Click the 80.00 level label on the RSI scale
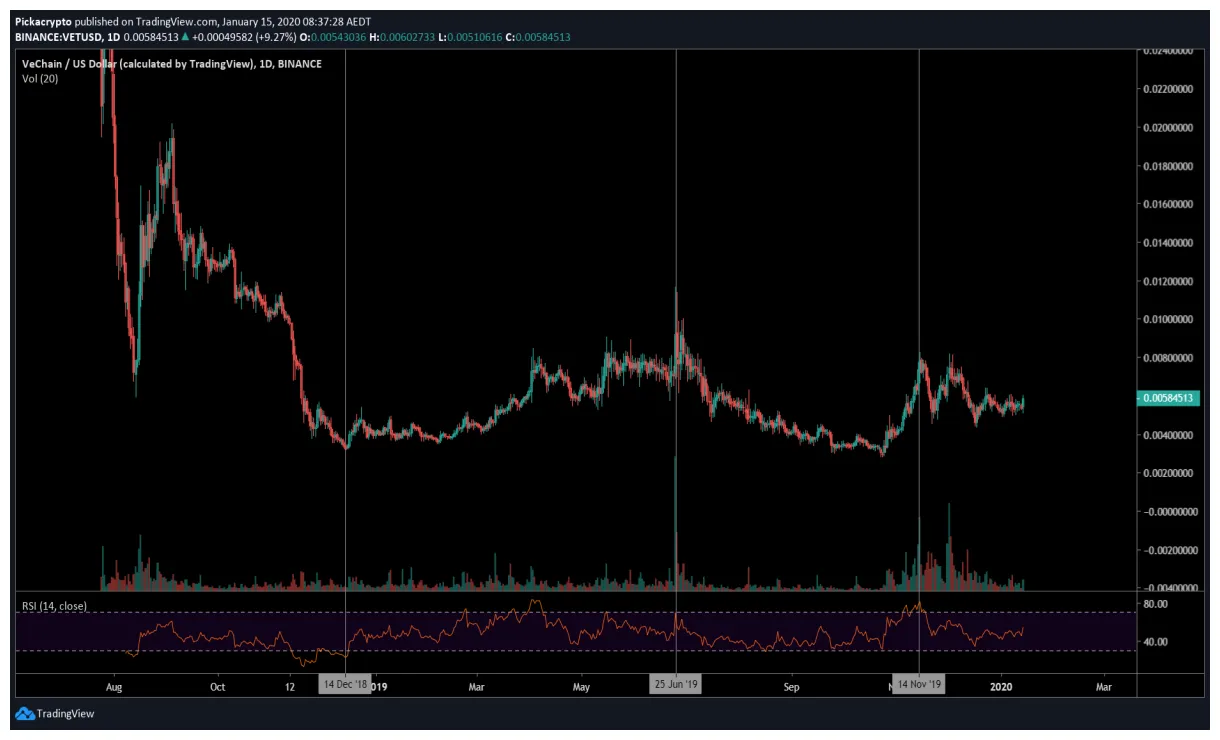The height and width of the screenshot is (740, 1220). [1157, 602]
